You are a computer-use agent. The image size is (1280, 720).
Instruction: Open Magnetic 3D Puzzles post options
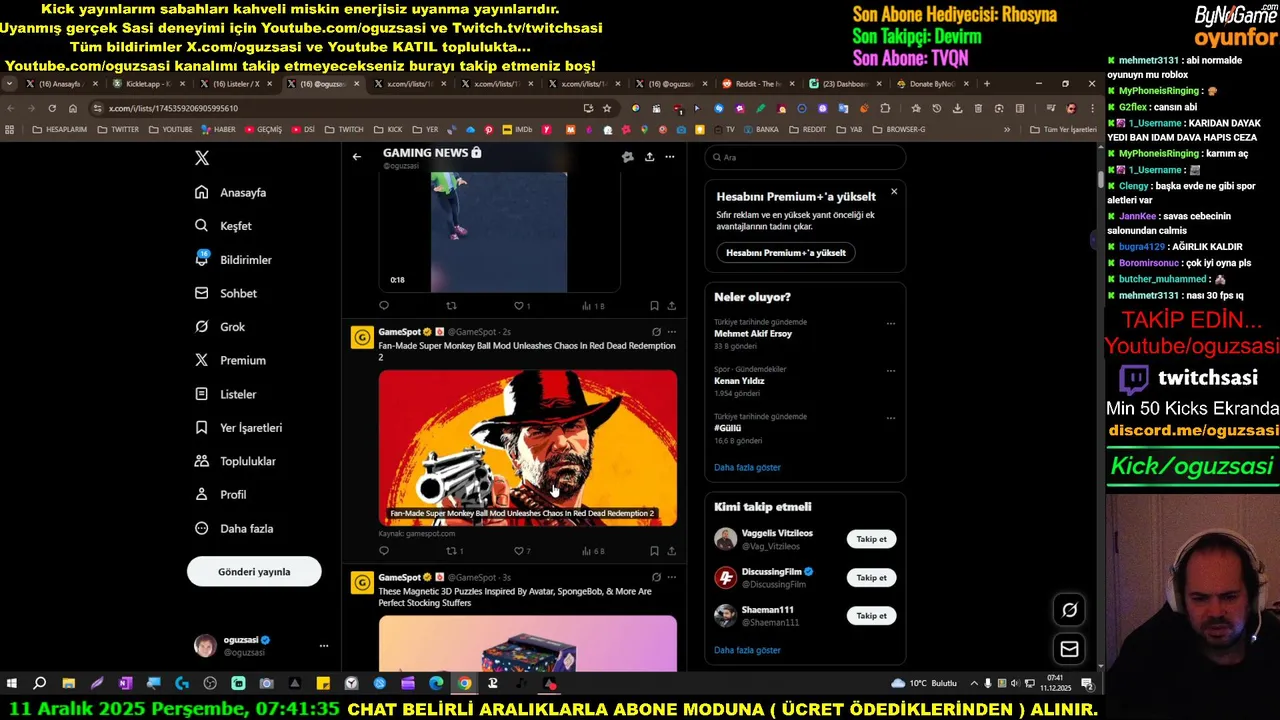click(x=671, y=577)
